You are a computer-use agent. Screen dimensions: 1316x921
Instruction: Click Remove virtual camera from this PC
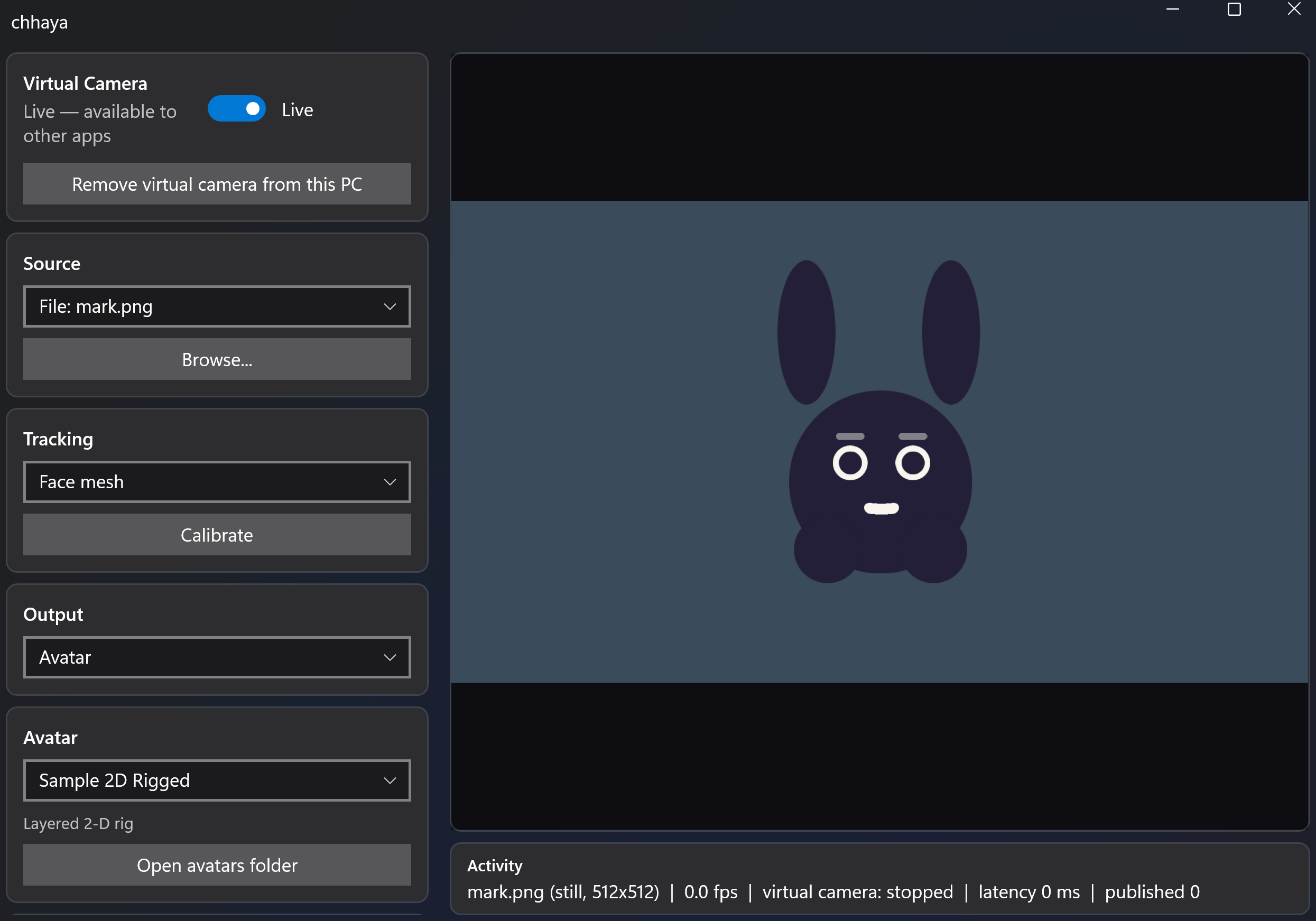pyautogui.click(x=217, y=184)
